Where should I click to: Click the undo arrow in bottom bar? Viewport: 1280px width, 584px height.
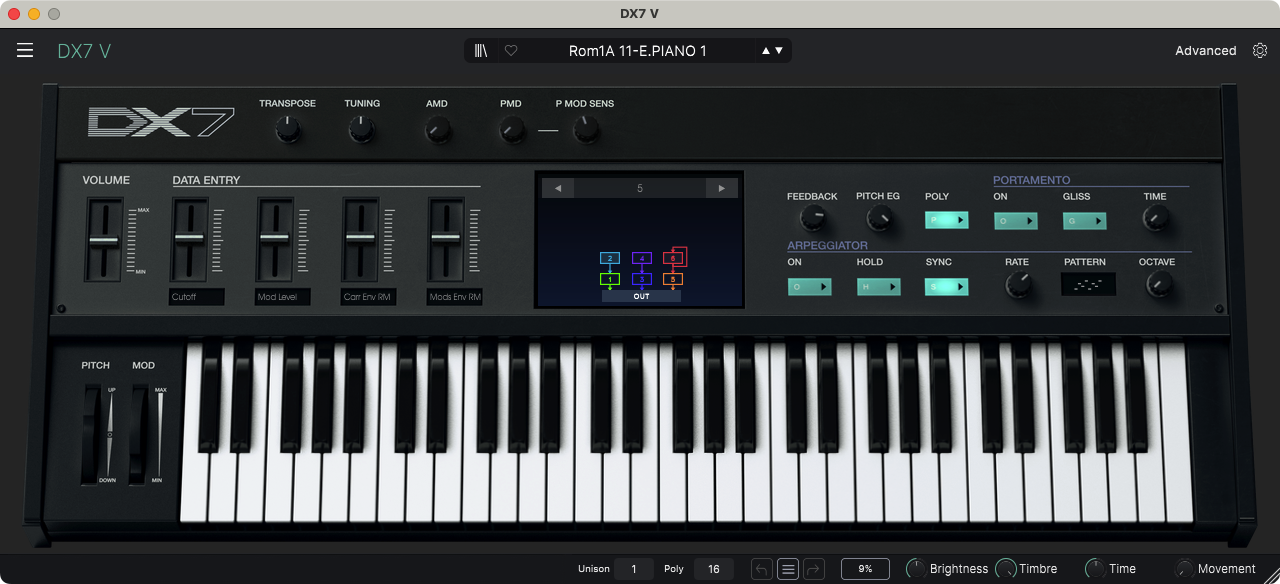click(x=761, y=569)
